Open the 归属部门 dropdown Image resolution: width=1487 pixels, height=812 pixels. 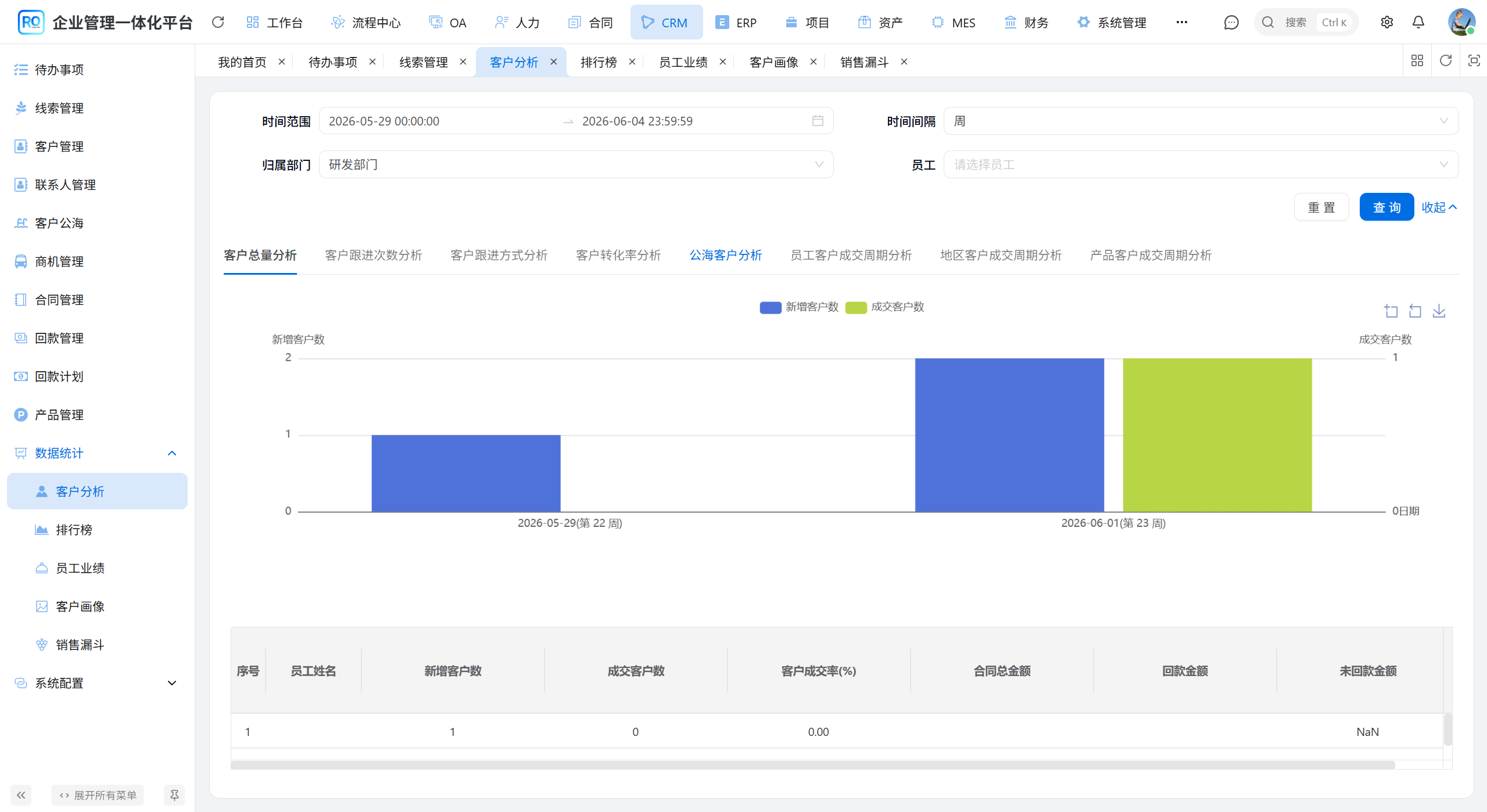pyautogui.click(x=576, y=164)
